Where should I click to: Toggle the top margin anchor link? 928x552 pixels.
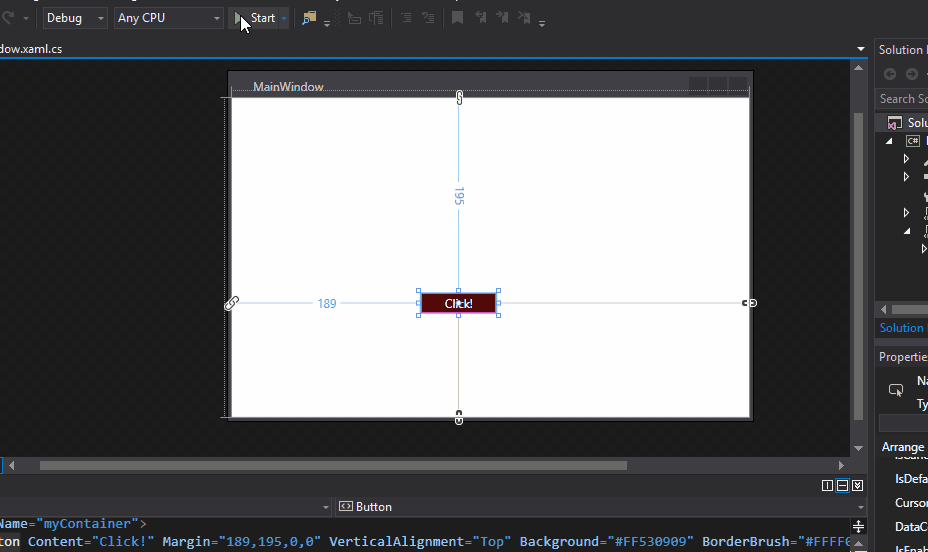[459, 98]
